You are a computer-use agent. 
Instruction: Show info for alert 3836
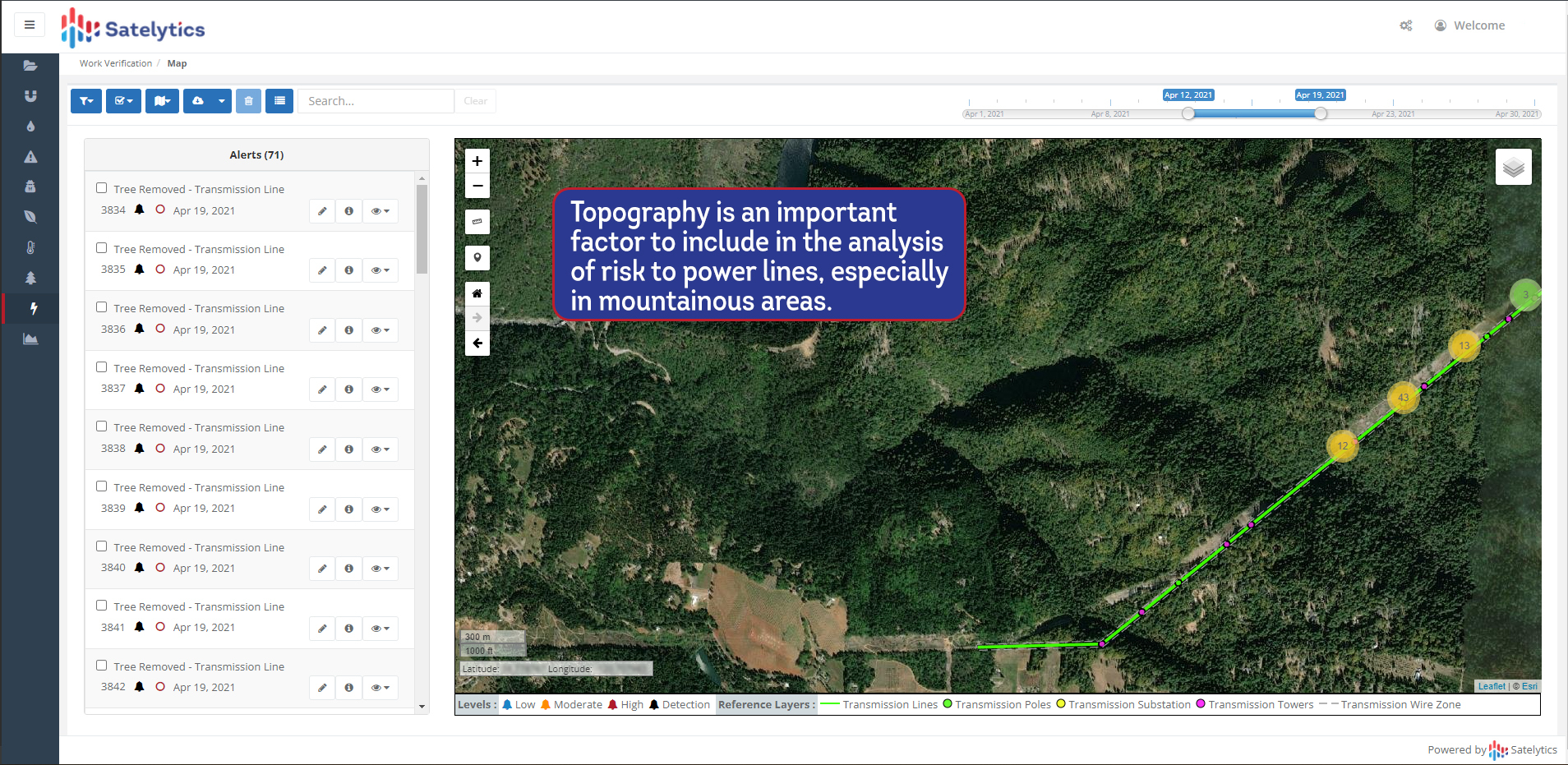click(348, 330)
